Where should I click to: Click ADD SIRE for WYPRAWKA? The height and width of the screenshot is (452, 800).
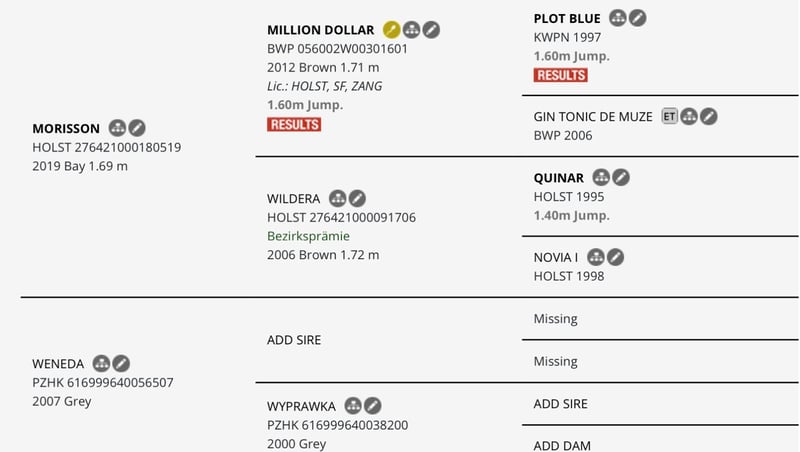click(561, 404)
